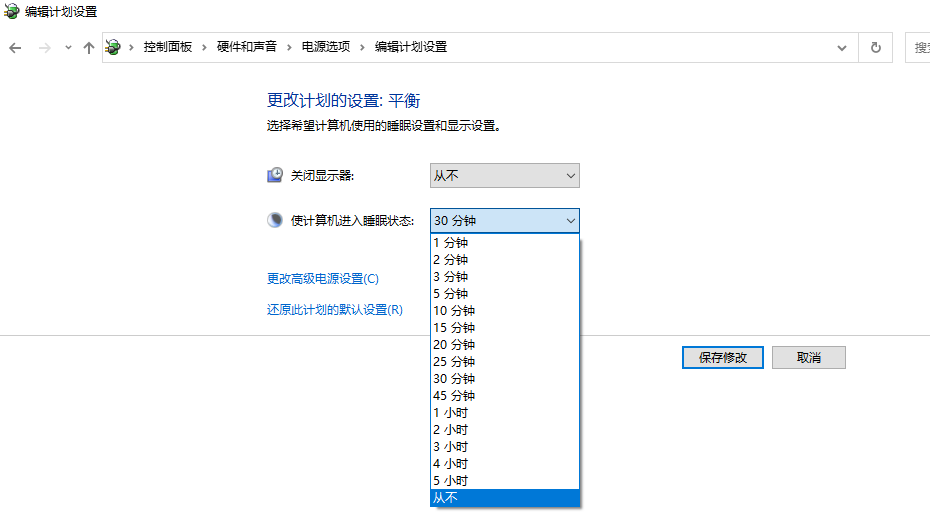930x527 pixels.
Task: Collapse the sleep time combo box
Action: [x=505, y=221]
